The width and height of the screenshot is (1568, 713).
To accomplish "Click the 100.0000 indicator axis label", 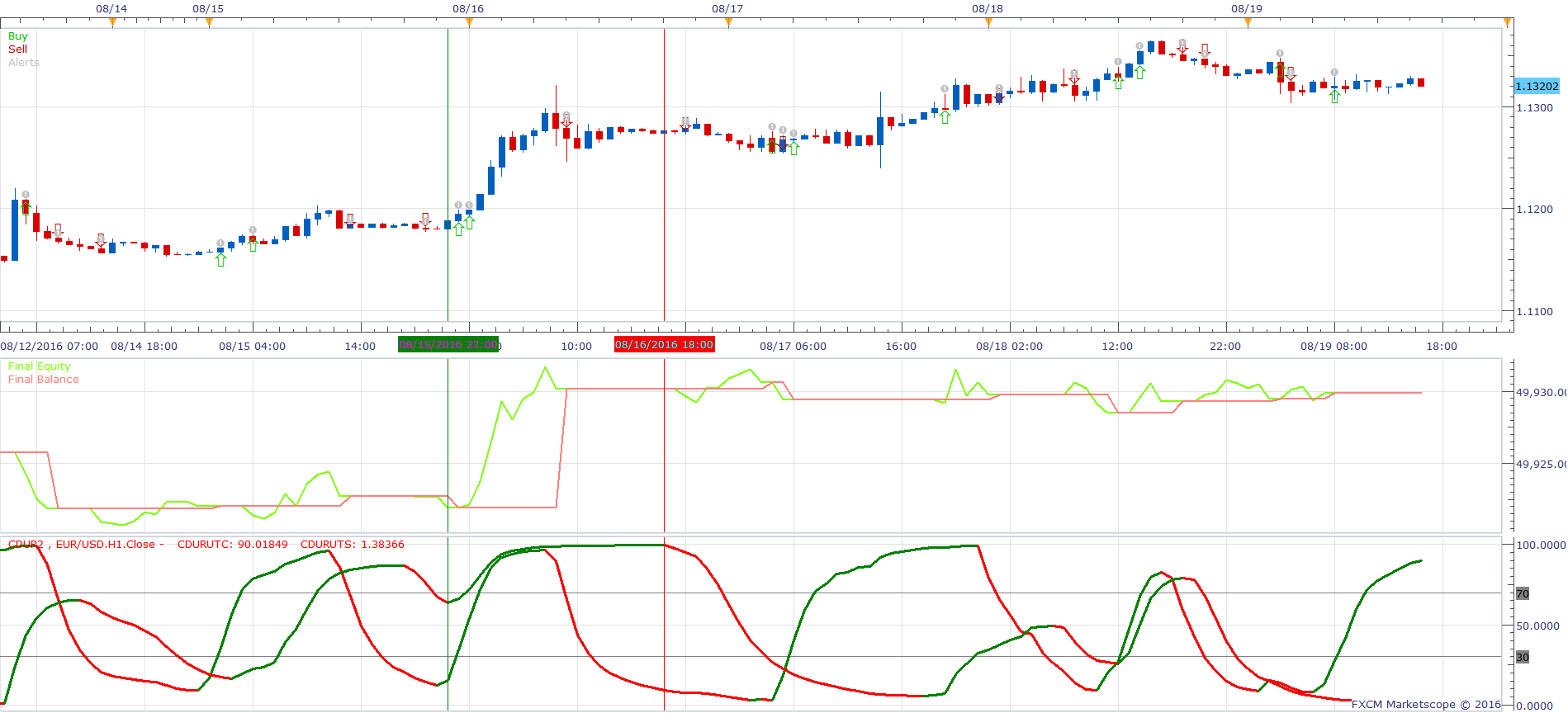I will 1541,545.
